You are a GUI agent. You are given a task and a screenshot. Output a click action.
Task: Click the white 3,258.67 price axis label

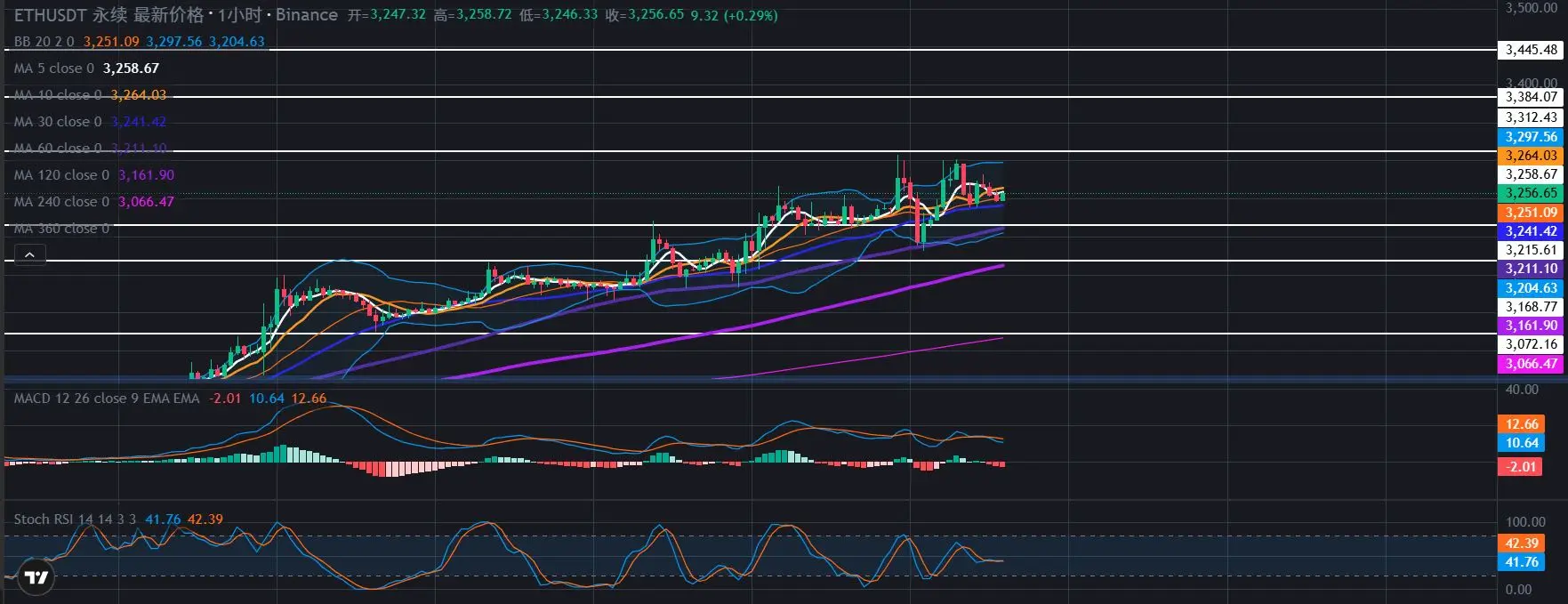point(1531,174)
